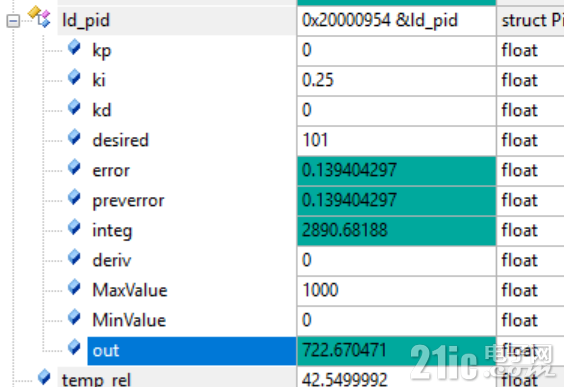Screen dimensions: 564x387
Task: Select the integ member row
Action: (112, 231)
